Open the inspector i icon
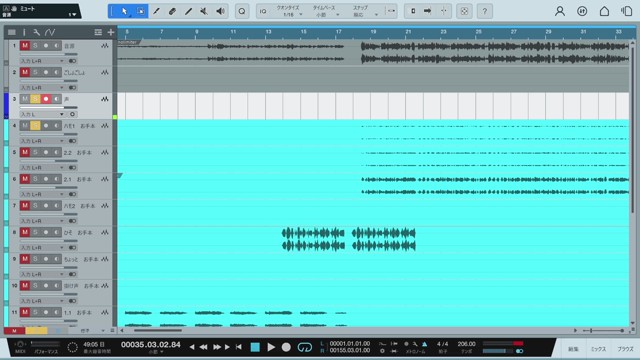640x360 pixels. point(24,32)
